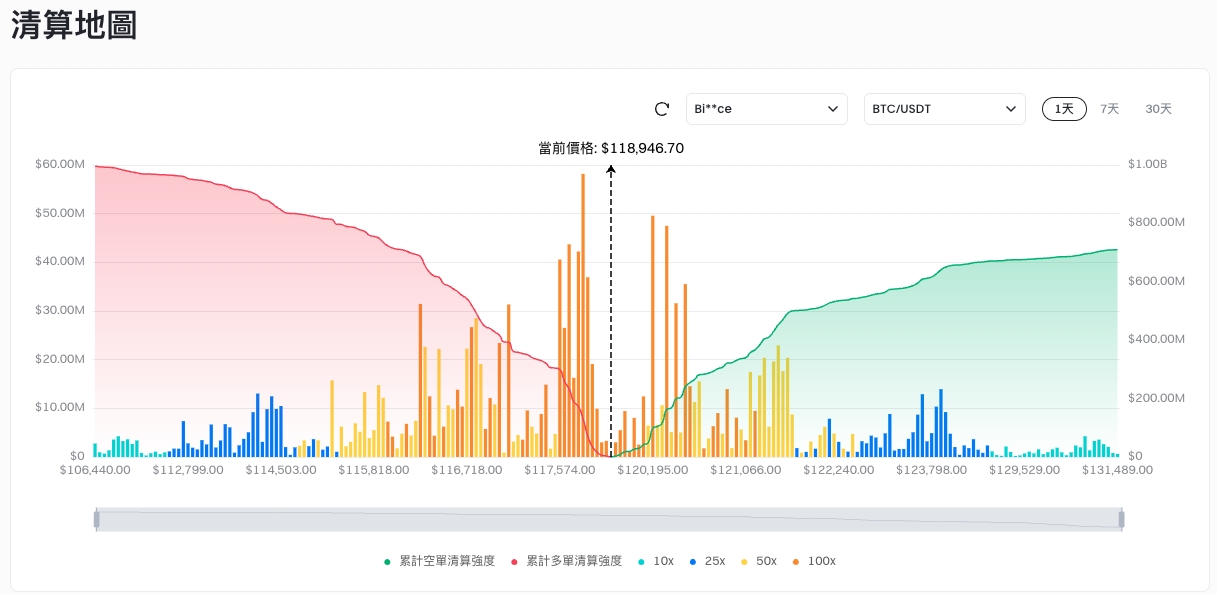Click the refresh chart icon
This screenshot has height=595, width=1217.
tap(661, 109)
